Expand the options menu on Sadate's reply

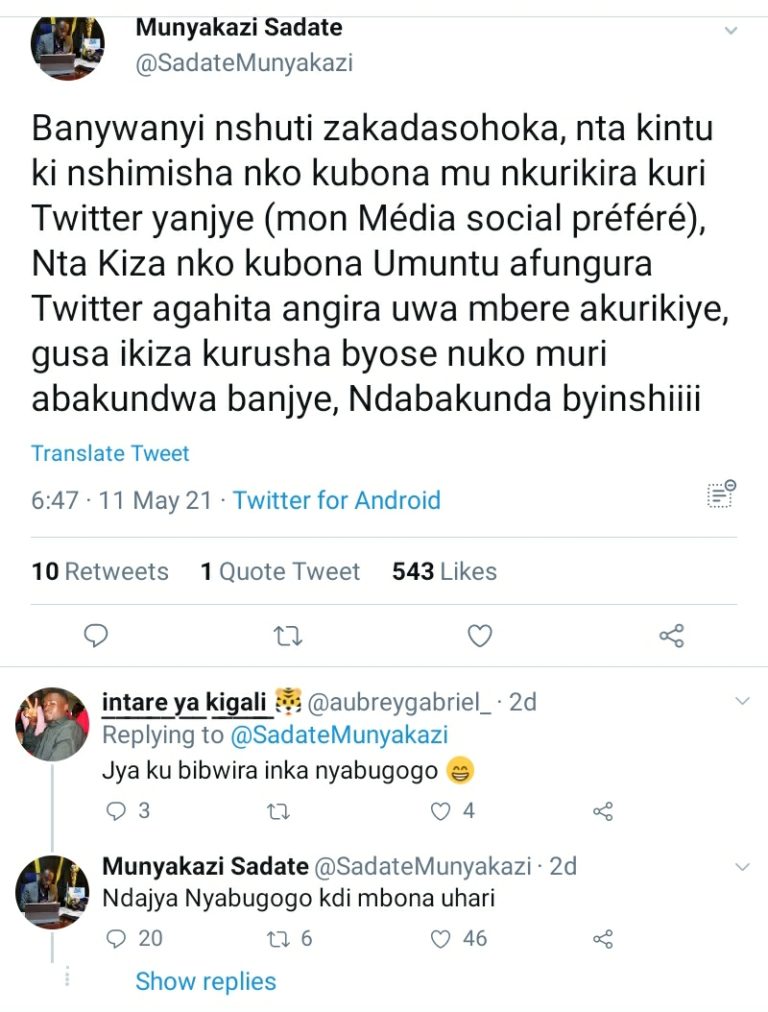(x=742, y=865)
